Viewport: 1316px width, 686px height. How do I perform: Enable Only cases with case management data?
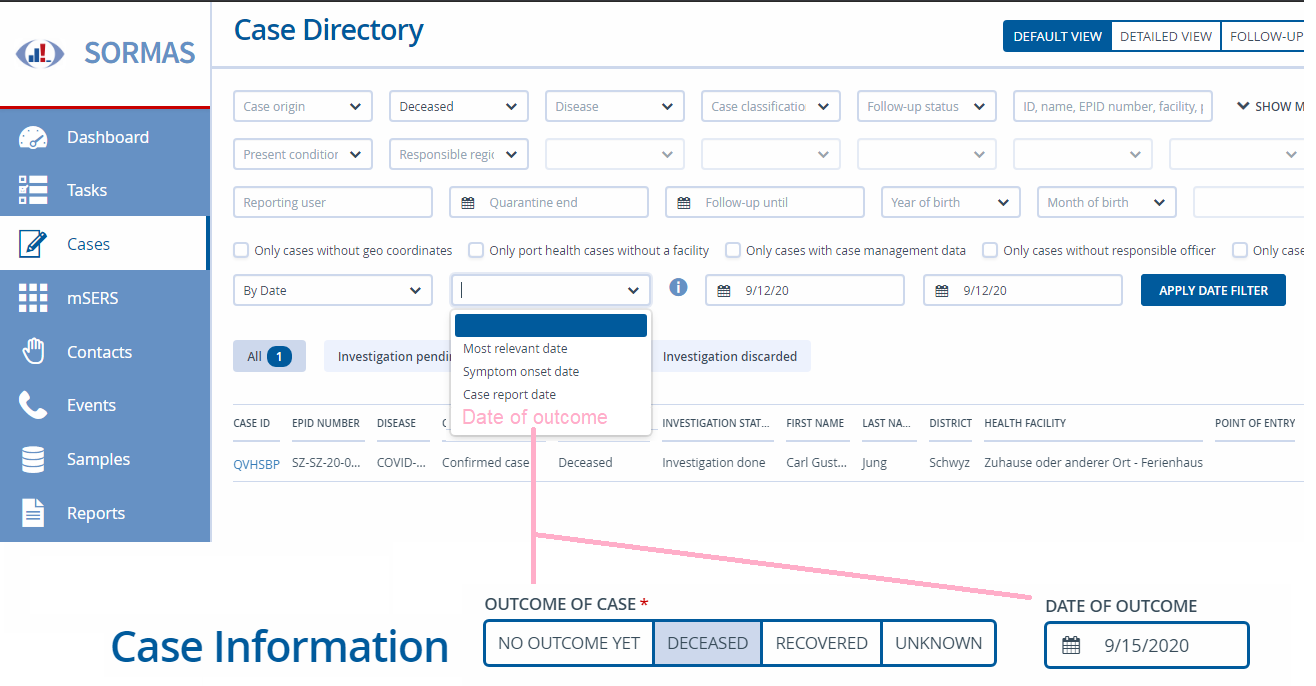click(733, 250)
